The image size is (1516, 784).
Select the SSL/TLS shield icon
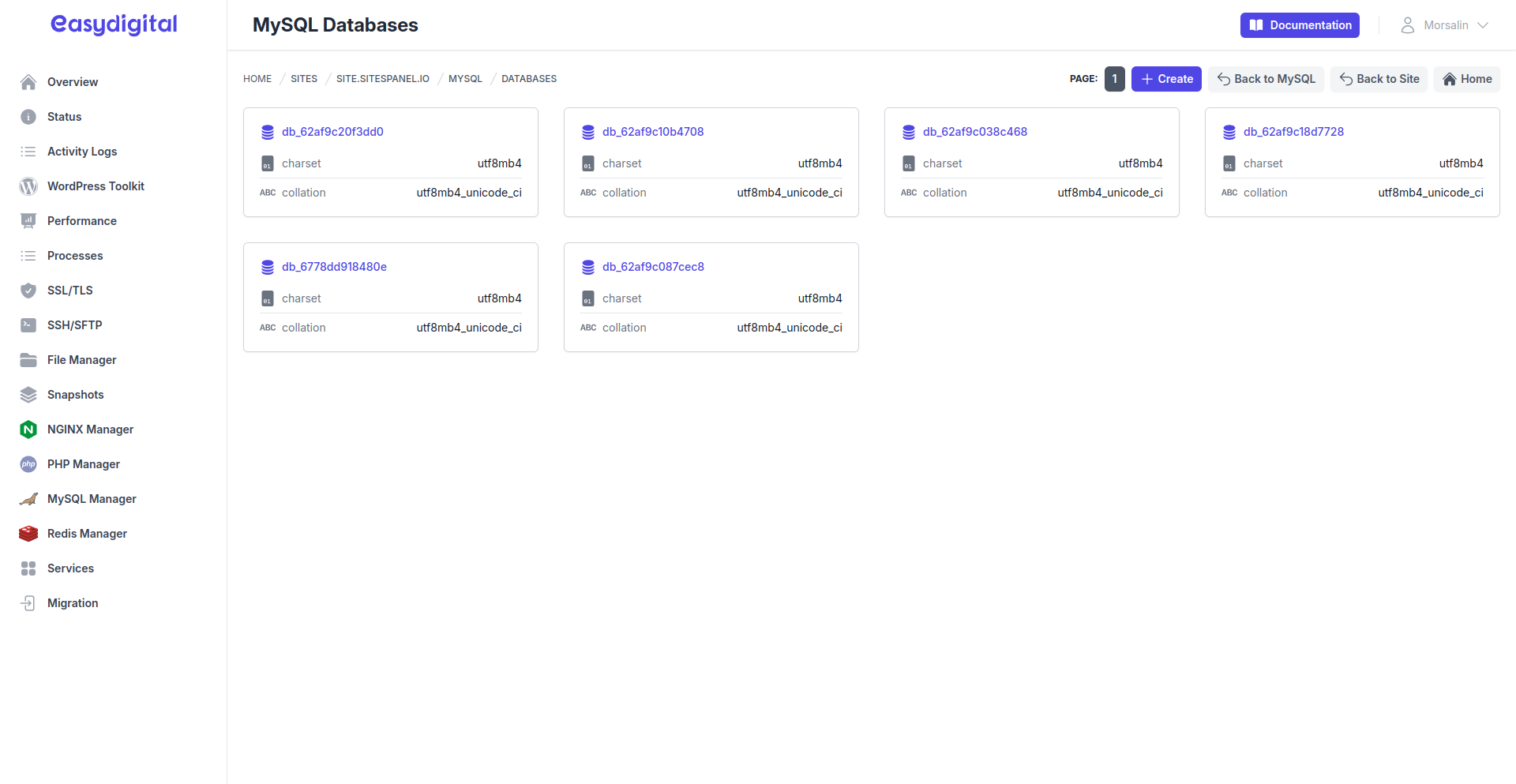[x=28, y=290]
